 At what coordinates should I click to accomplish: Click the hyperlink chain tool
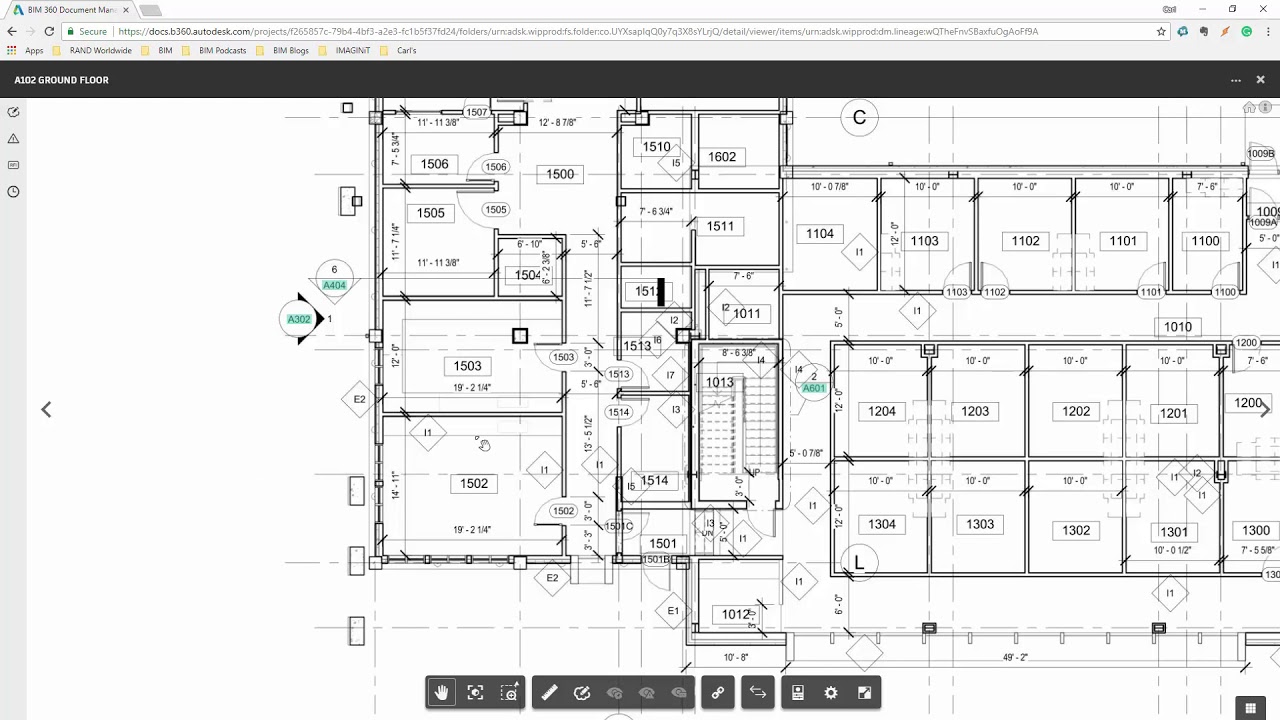pyautogui.click(x=718, y=693)
